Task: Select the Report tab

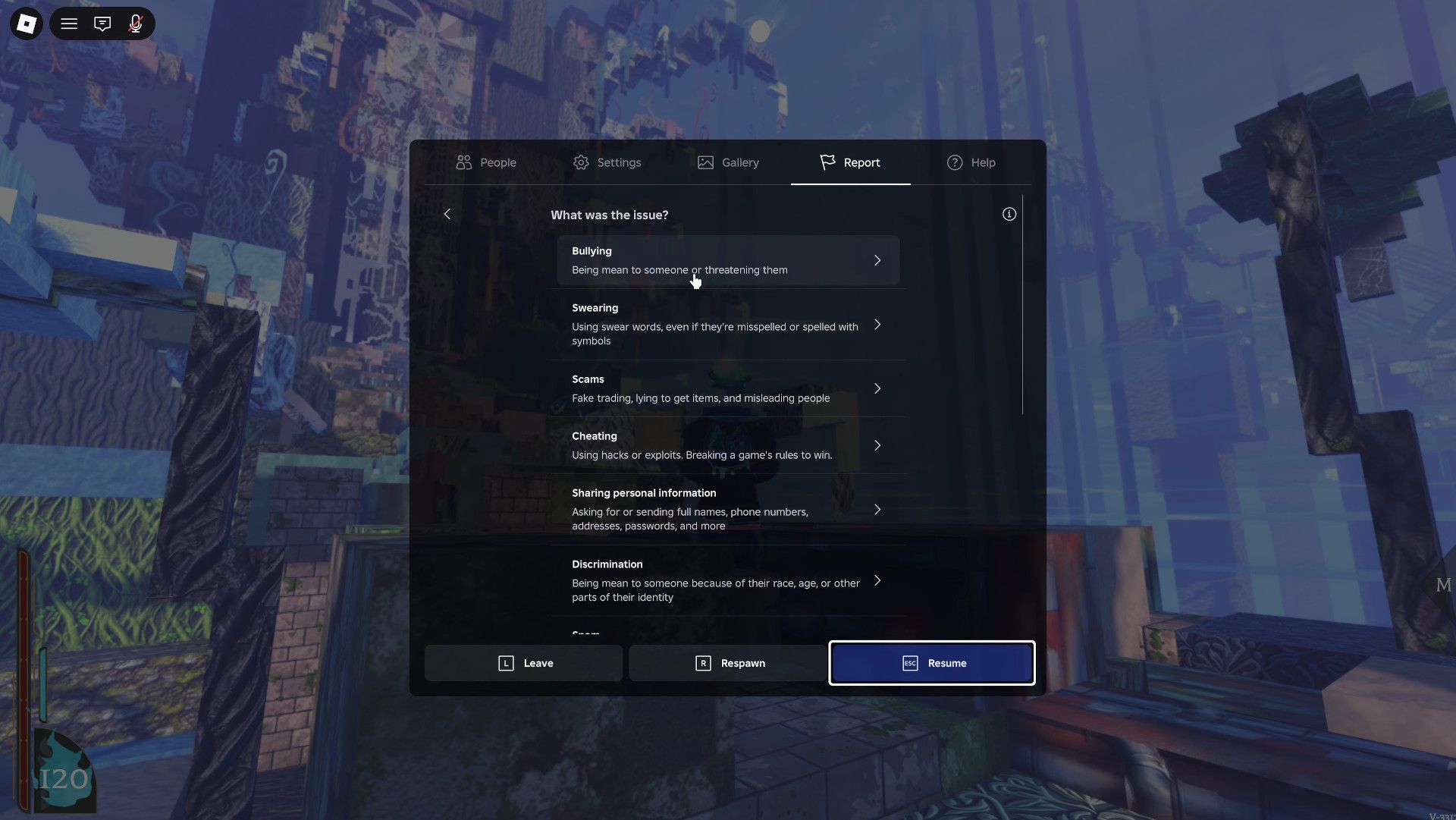Action: pos(850,162)
